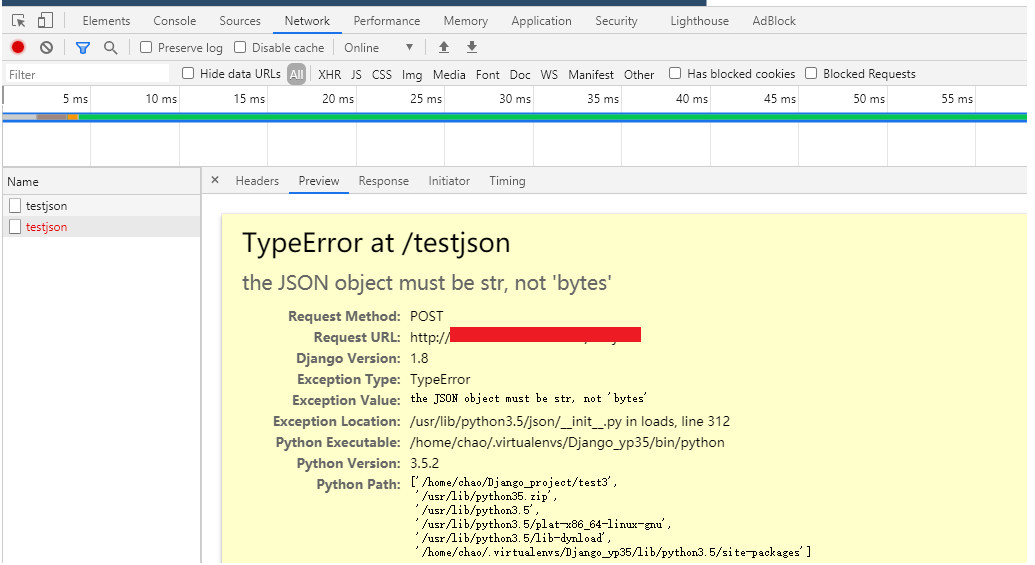Click the timeline overview waterfall bar
1035x565 pixels.
[x=515, y=117]
